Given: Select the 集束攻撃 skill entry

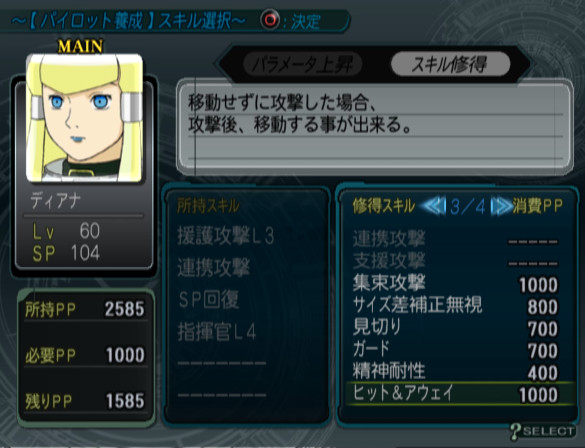Looking at the screenshot, I should click(455, 284).
